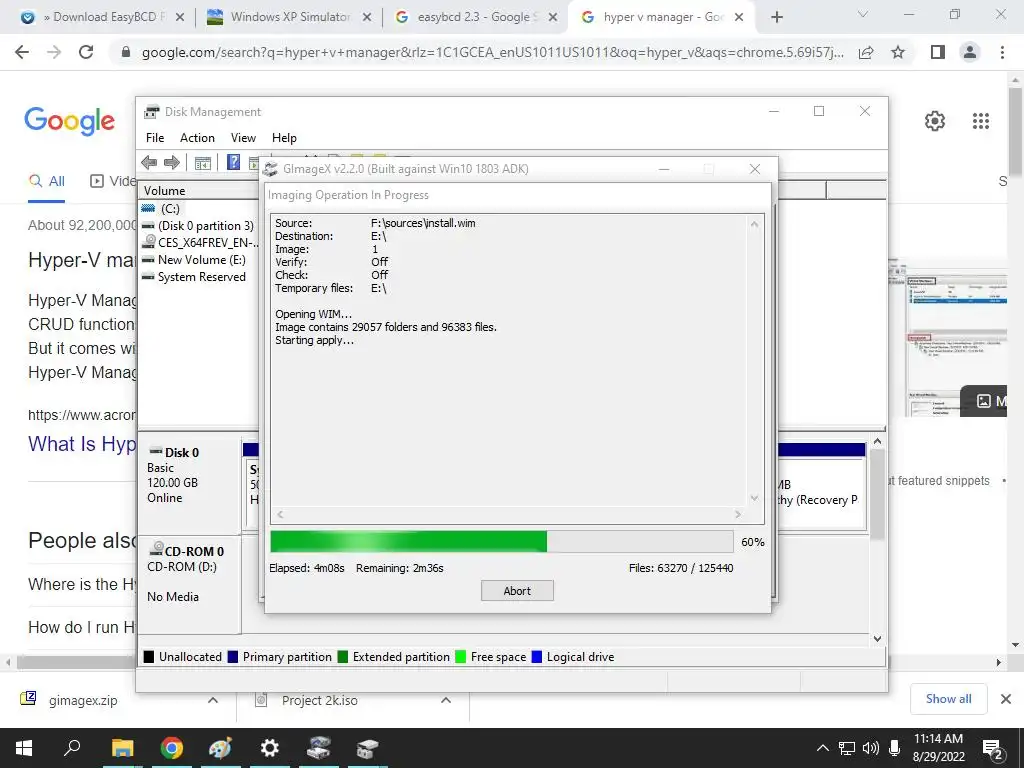Click the disk pane scroll up arrow
The width and height of the screenshot is (1024, 768).
click(878, 442)
